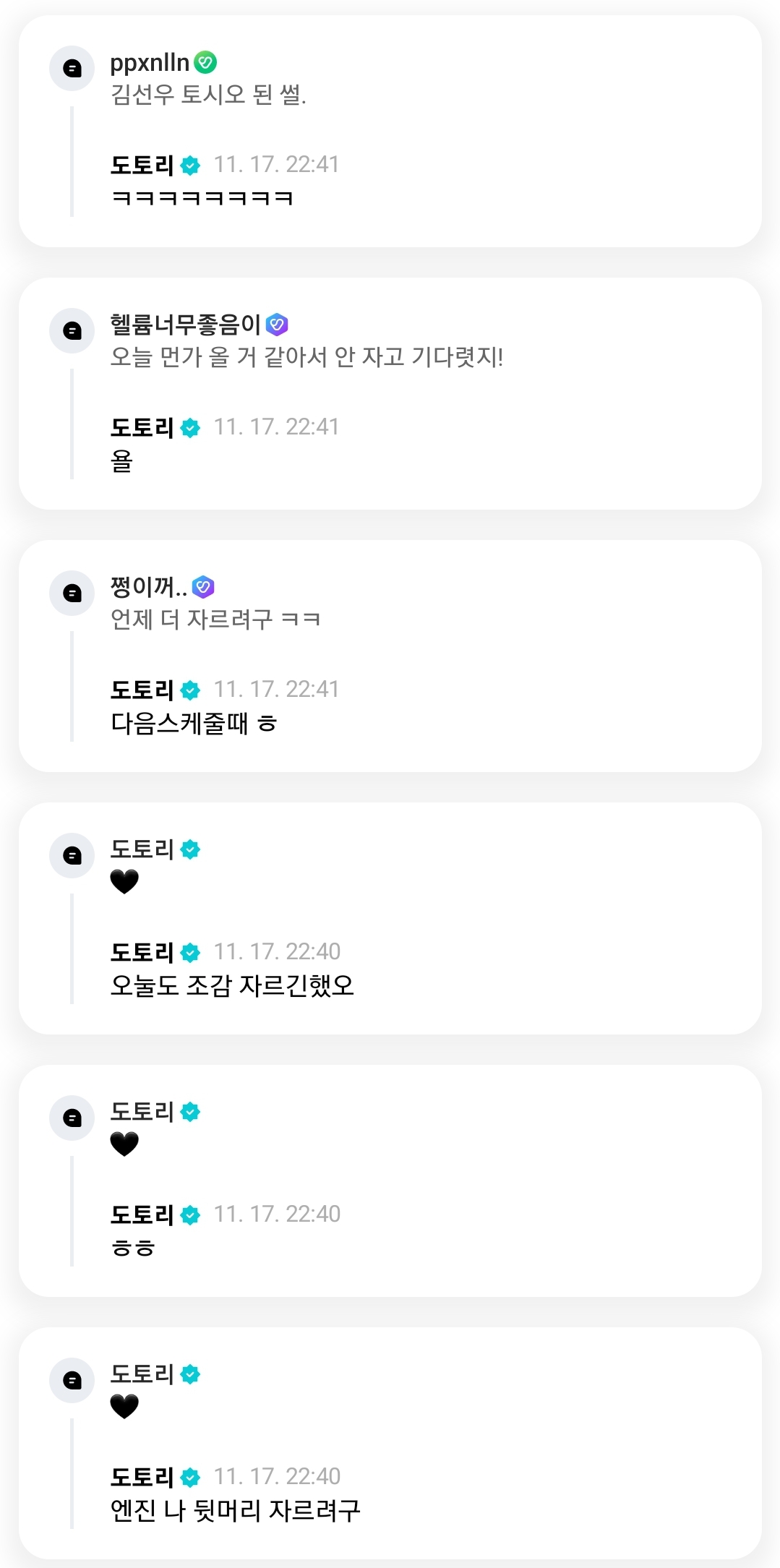Click the purple badge next to 쩡이꺼..
The width and height of the screenshot is (780, 1568).
pyautogui.click(x=203, y=587)
